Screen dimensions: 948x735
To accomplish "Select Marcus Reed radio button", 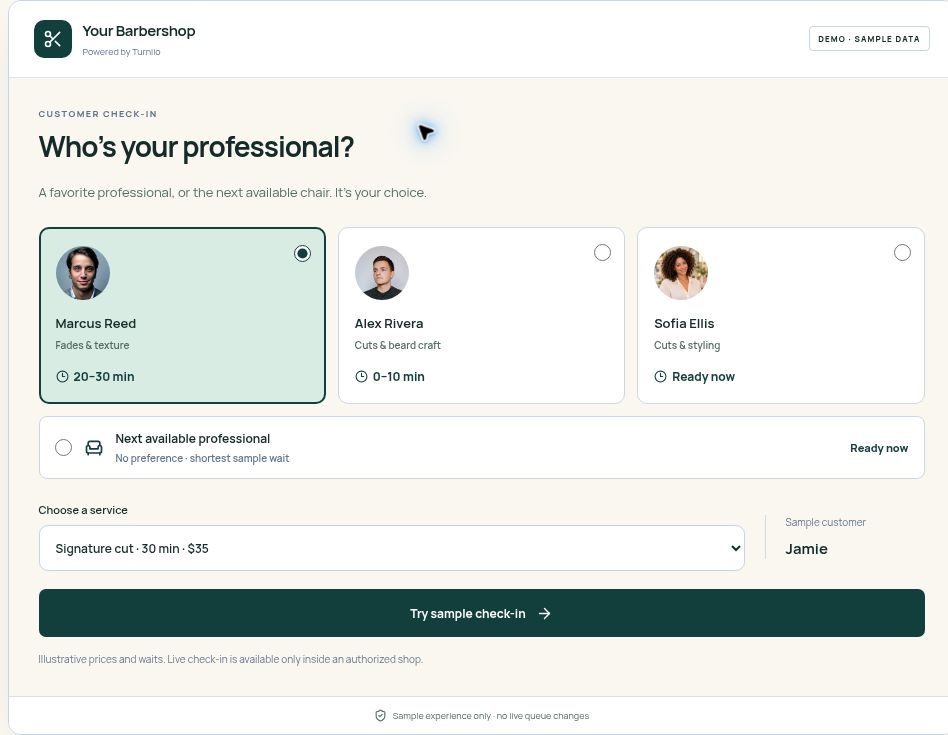I will [x=302, y=253].
